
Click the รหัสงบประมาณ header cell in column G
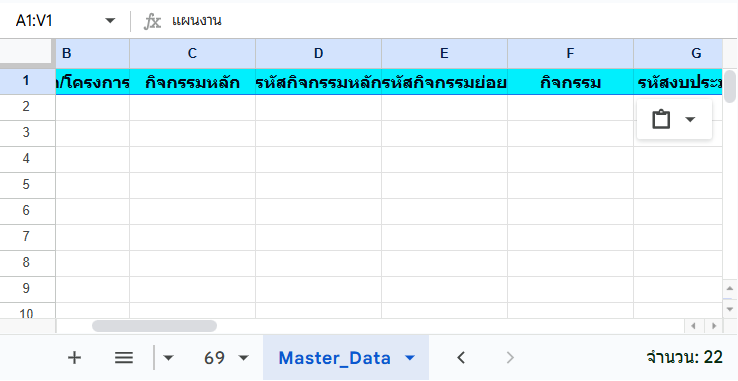[x=678, y=82]
